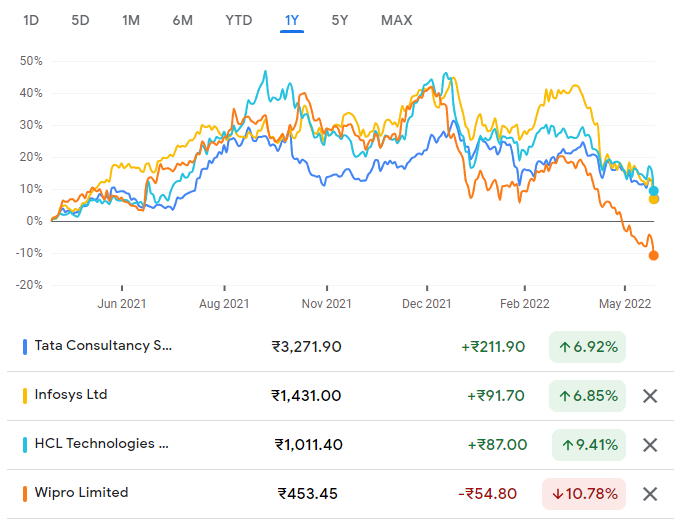Click the May 2022 axis label
679x523 pixels.
click(625, 304)
